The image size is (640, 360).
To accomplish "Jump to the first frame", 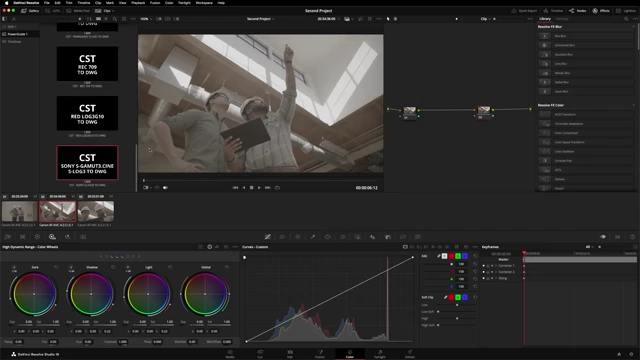I will coord(235,188).
